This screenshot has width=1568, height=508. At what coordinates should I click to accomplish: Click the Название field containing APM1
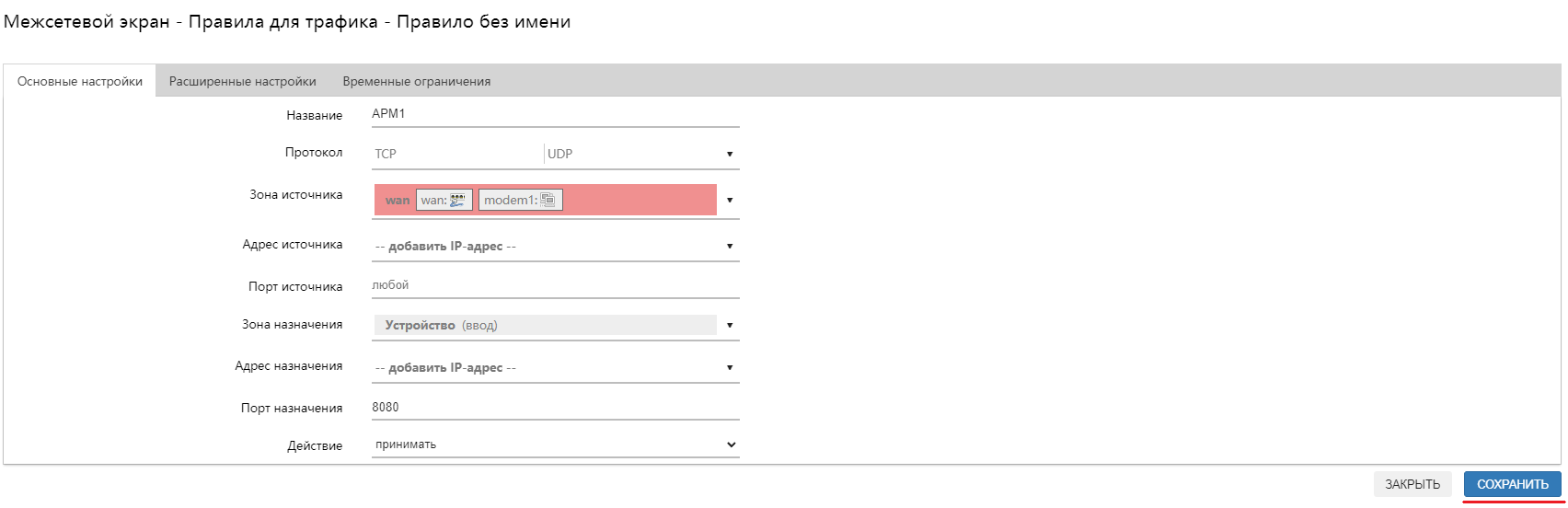tap(555, 114)
